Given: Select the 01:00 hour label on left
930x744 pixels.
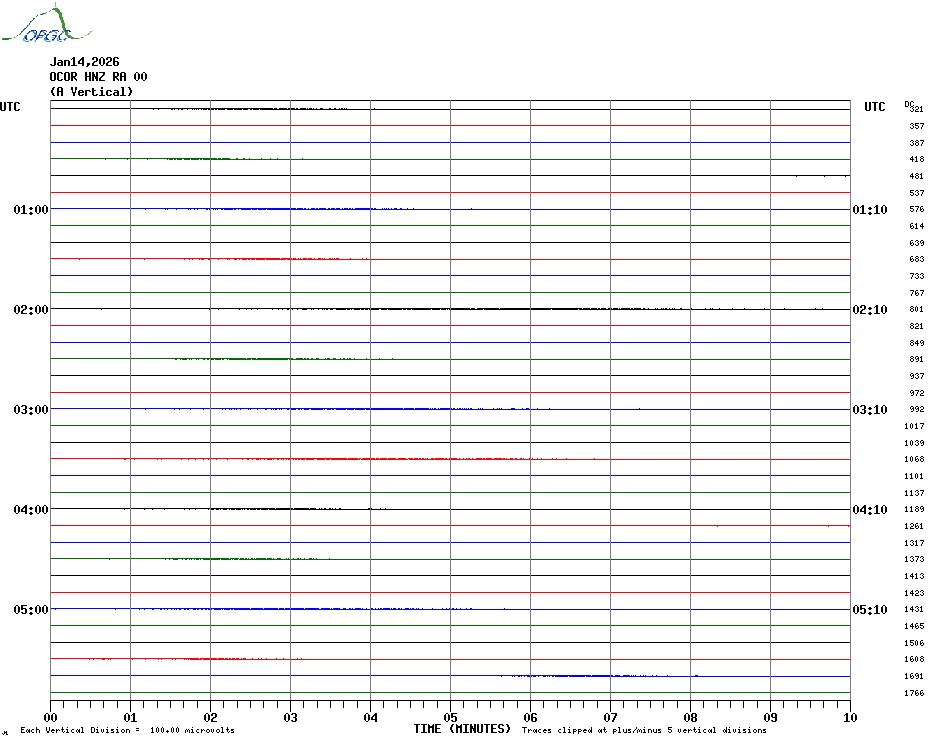Looking at the screenshot, I should pos(31,210).
